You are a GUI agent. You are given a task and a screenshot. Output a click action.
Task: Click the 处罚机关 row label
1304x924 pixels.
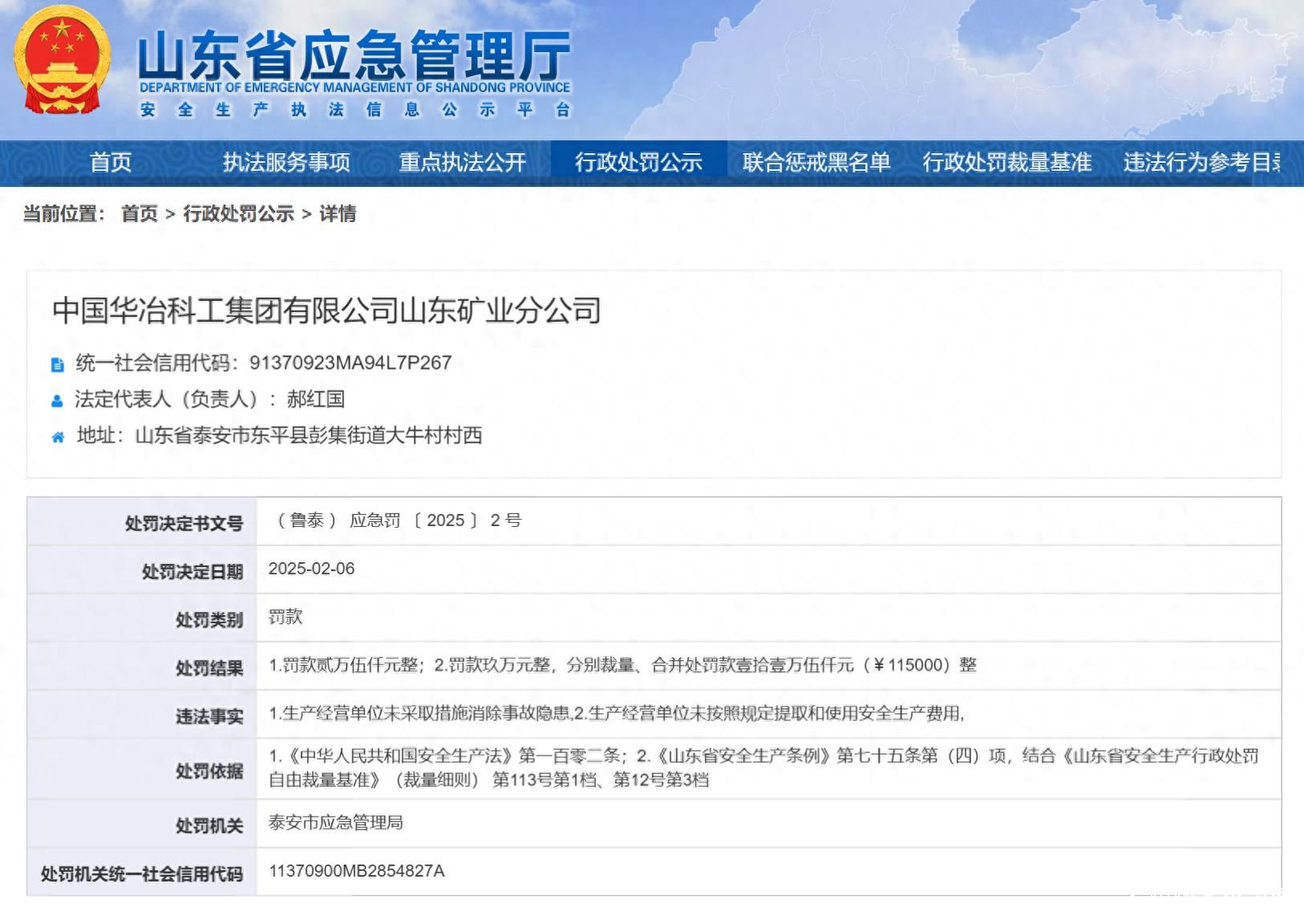pos(209,825)
